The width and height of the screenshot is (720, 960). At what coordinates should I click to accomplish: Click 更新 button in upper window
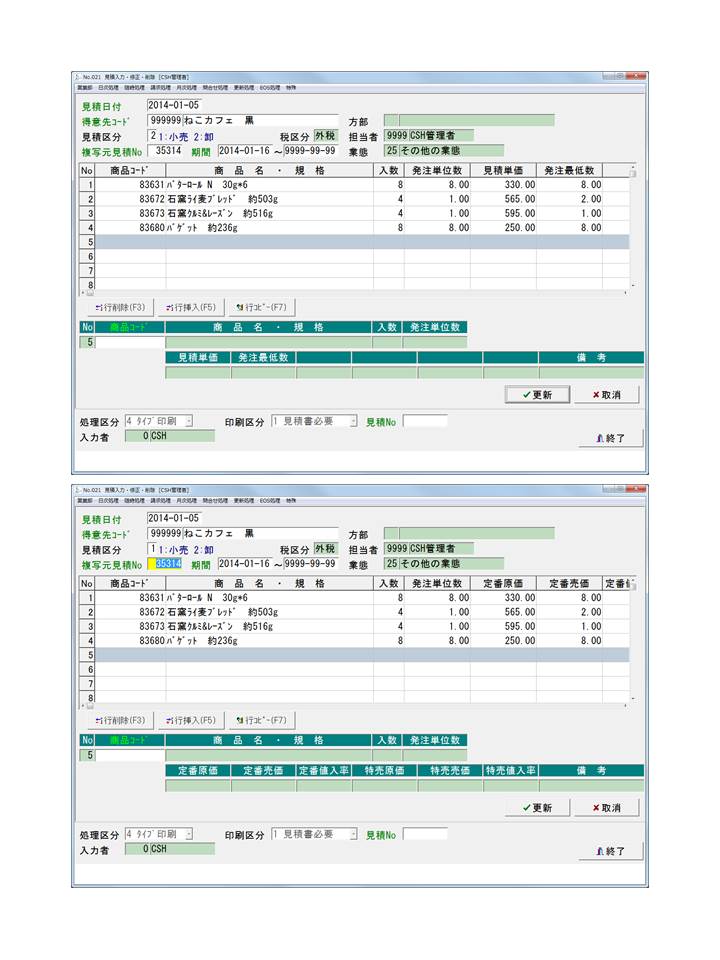click(538, 395)
